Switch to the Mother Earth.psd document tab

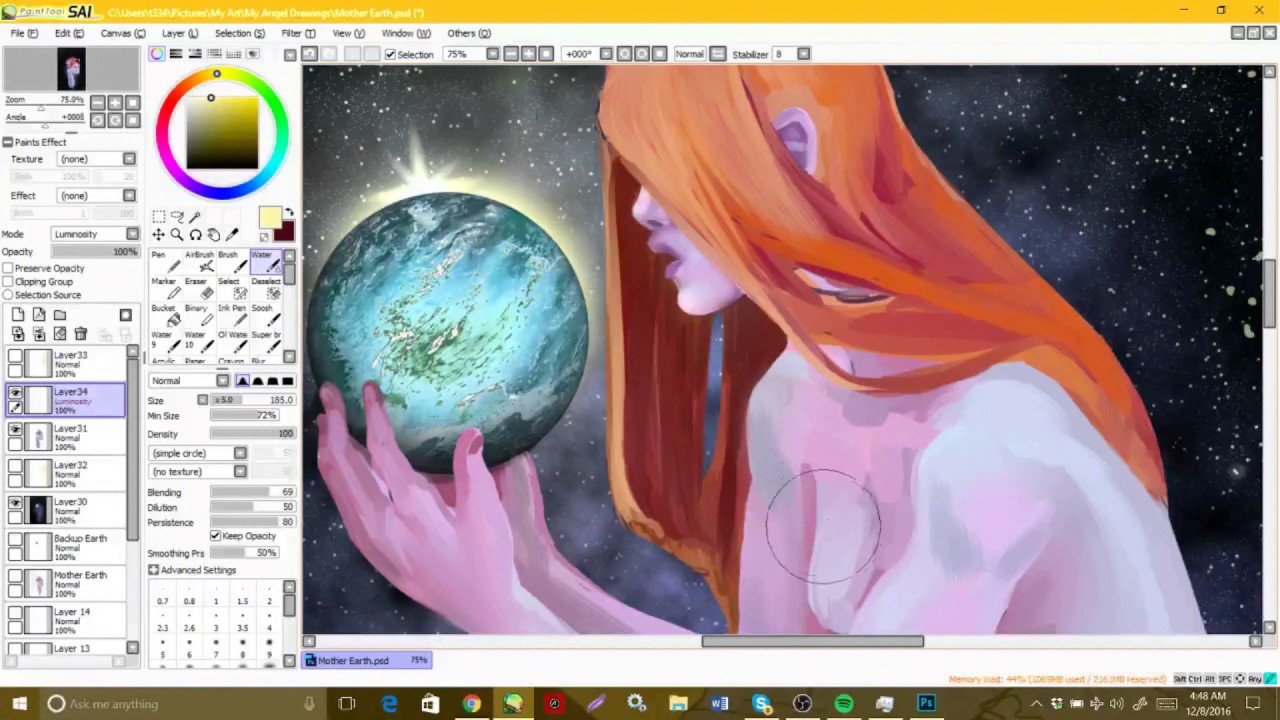tap(367, 661)
